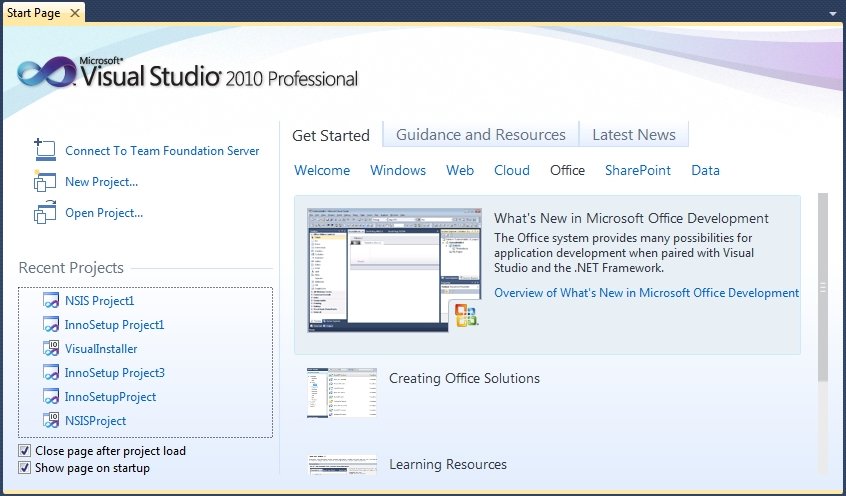
Task: Click the Visual Studio infinity logo
Action: click(46, 72)
